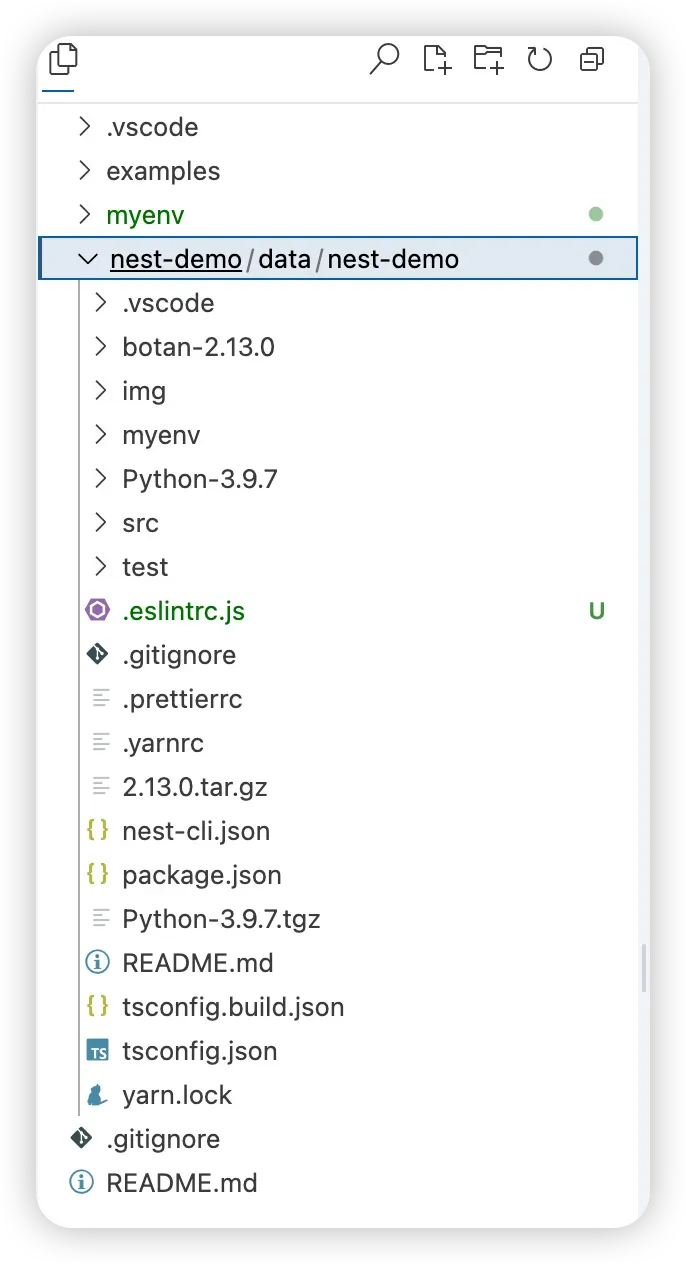Click the Explorer vertical scrollbar thumb
The width and height of the screenshot is (686, 1264).
pos(644,968)
